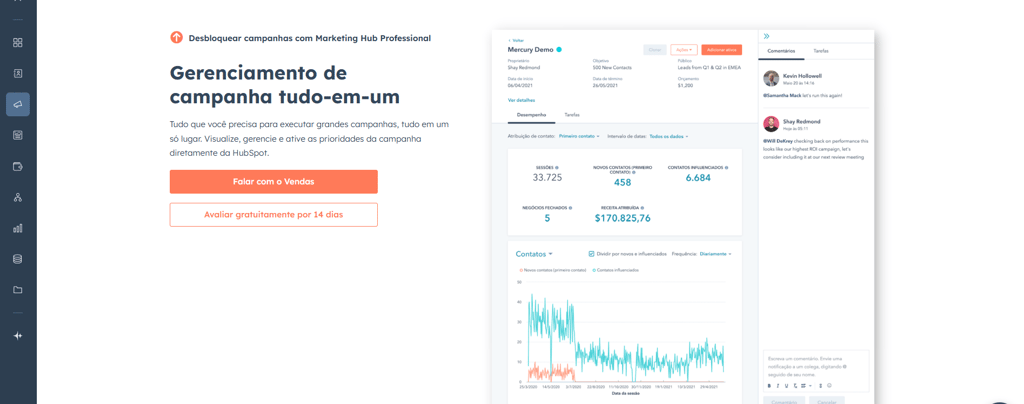Screen dimensions: 1024x404
Task: Open the Ações dropdown button
Action: 684,50
